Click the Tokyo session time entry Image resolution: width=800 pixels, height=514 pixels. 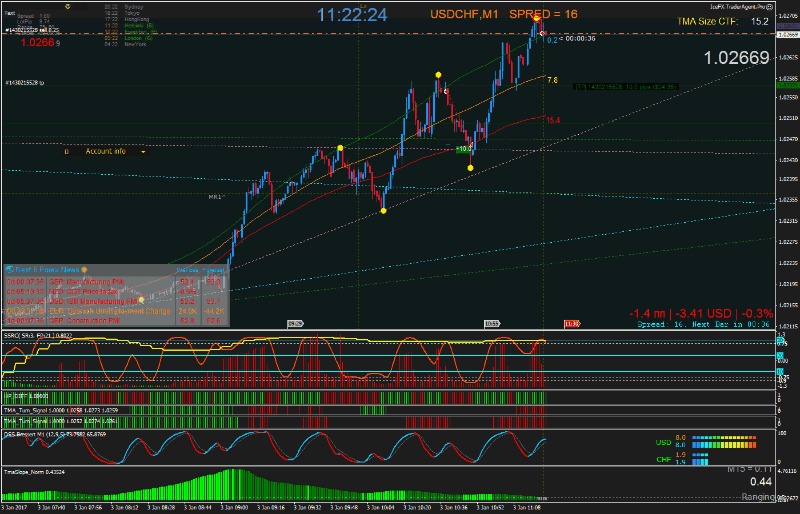(x=122, y=13)
